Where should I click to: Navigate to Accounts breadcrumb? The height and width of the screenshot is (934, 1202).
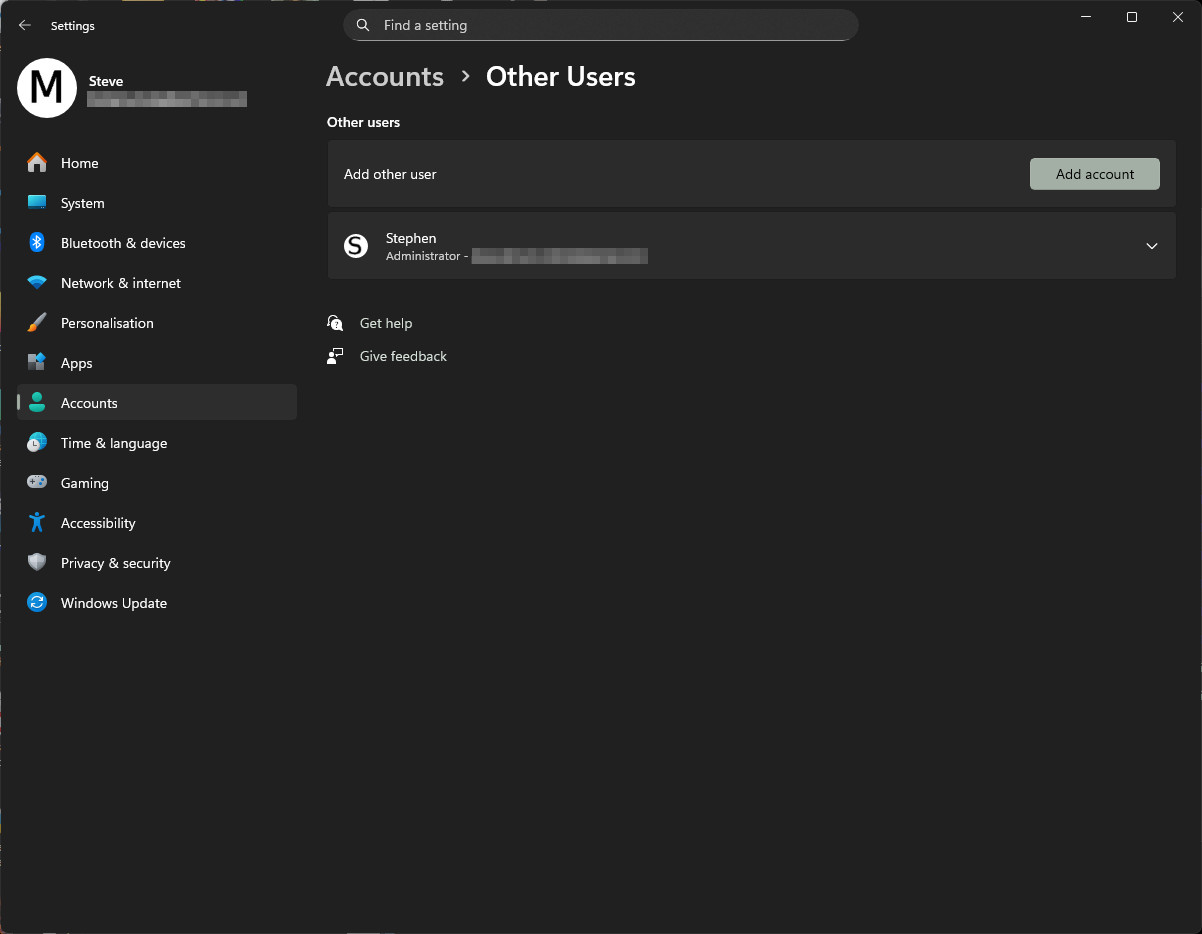(385, 77)
